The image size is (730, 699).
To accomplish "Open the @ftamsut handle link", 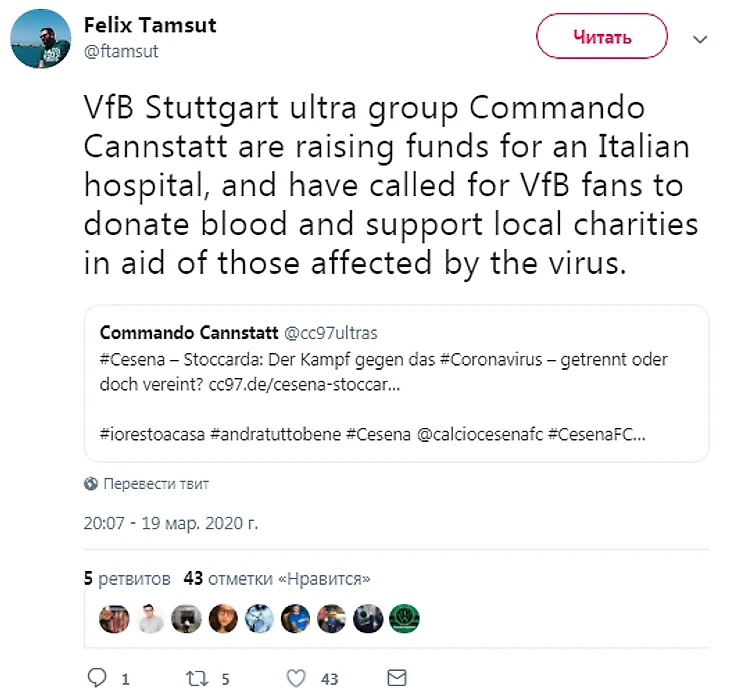I will pos(121,51).
